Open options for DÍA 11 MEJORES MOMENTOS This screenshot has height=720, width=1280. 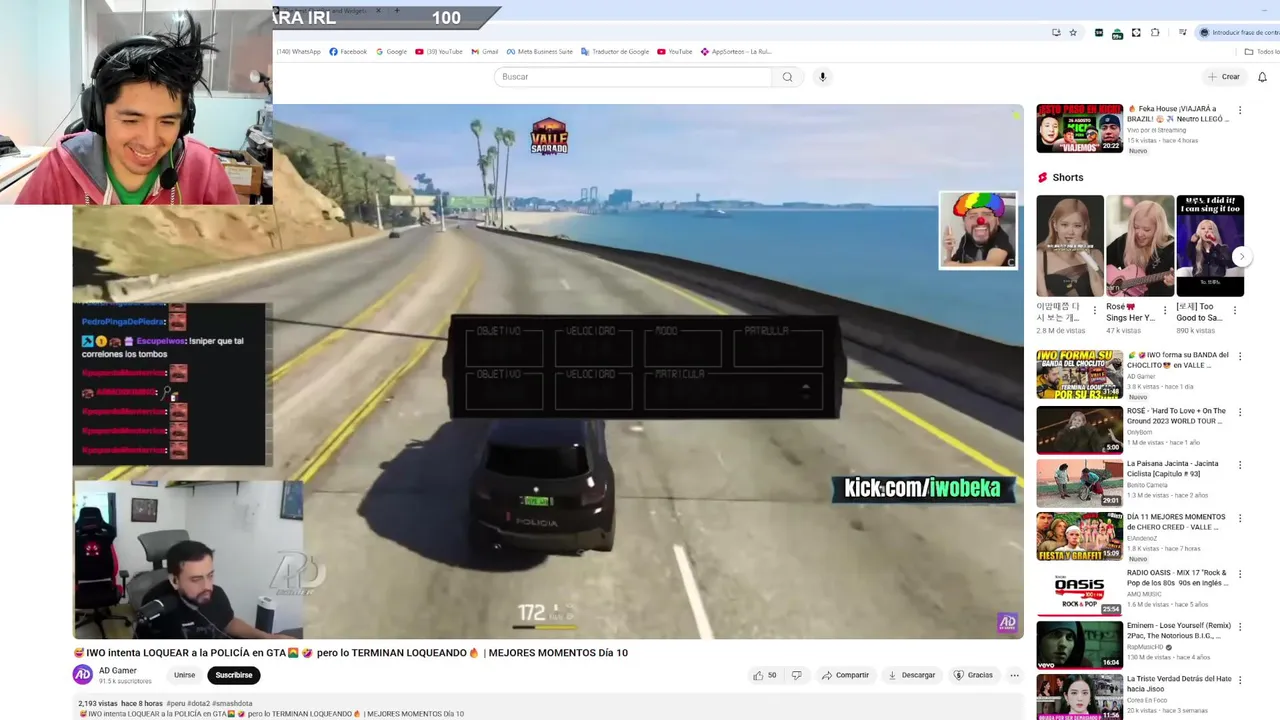[1240, 519]
